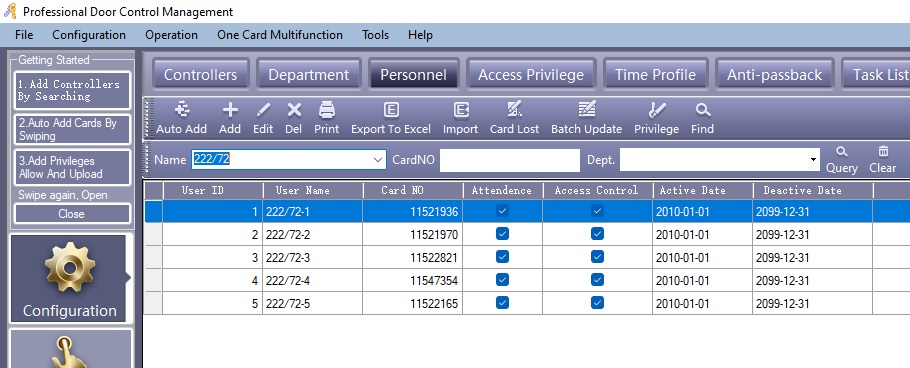Click the Access Control column header
Viewport: 910px width, 368px height.
click(598, 190)
